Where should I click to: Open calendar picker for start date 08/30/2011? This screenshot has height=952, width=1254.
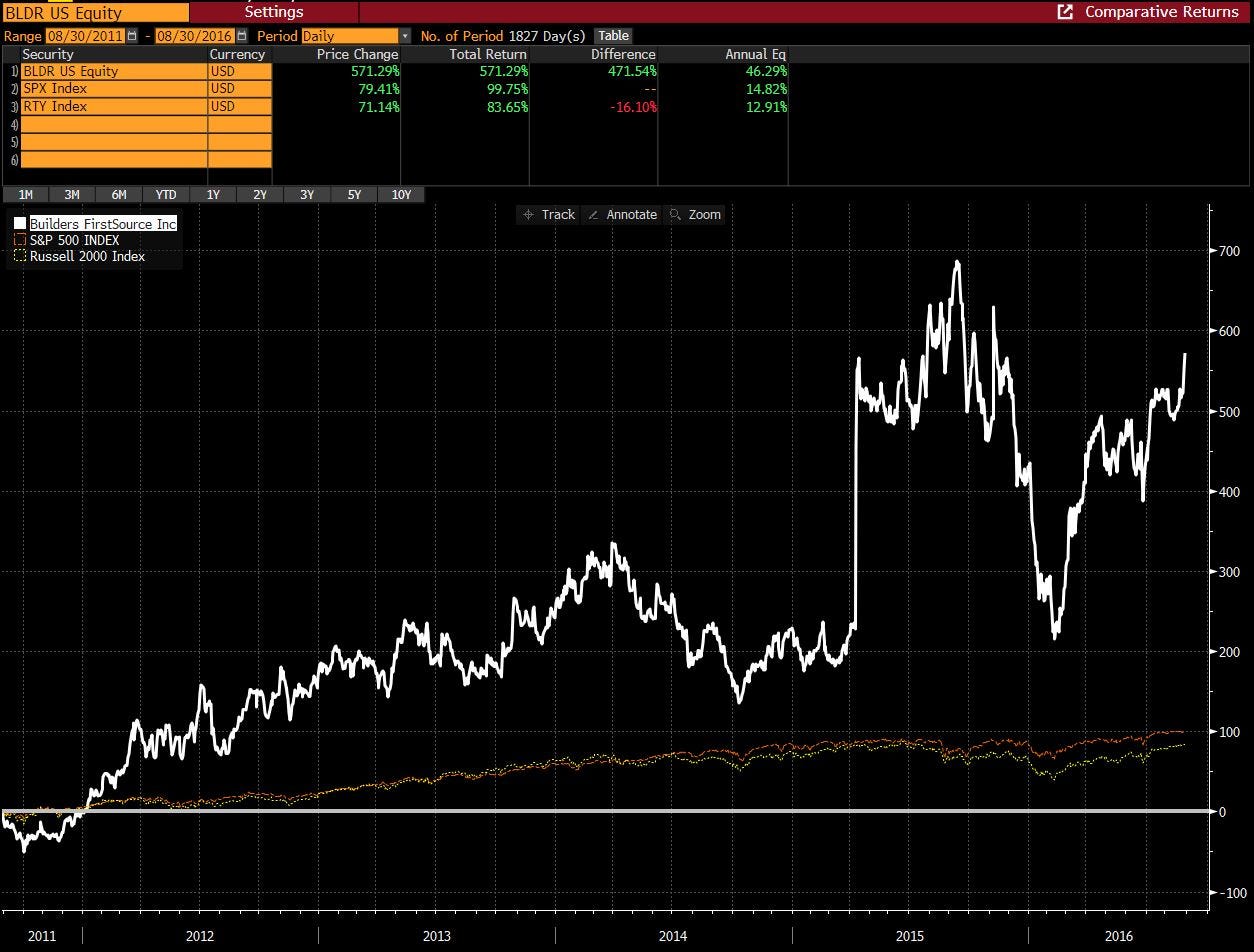point(132,36)
